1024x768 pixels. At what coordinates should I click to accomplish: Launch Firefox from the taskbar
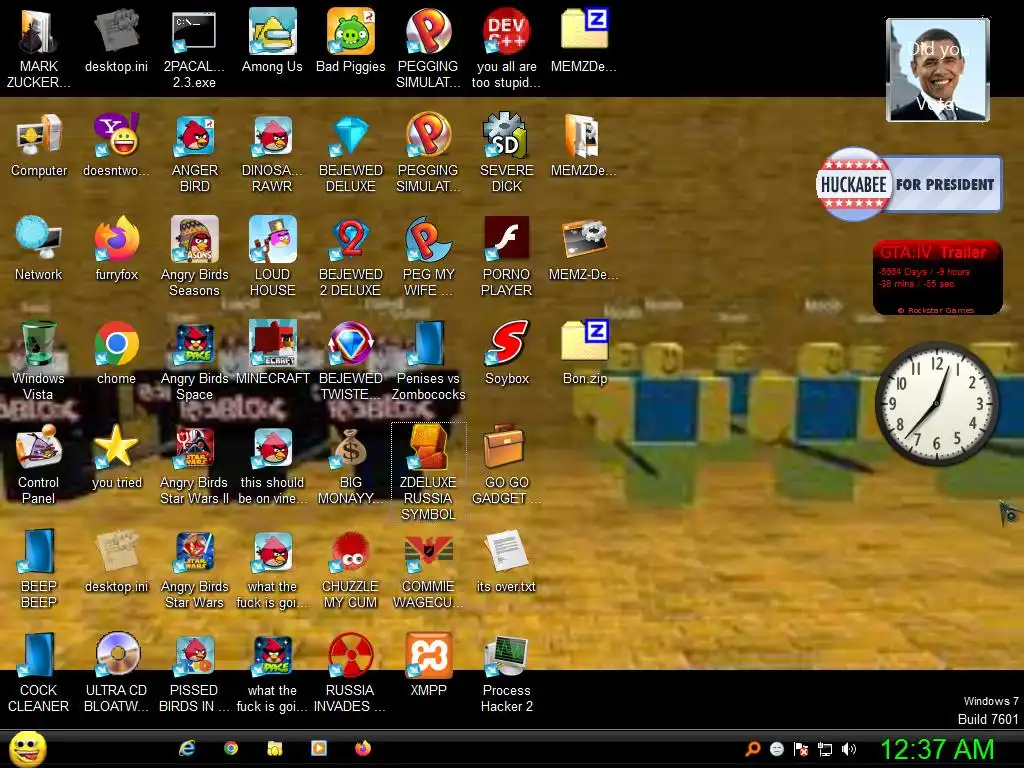(362, 748)
